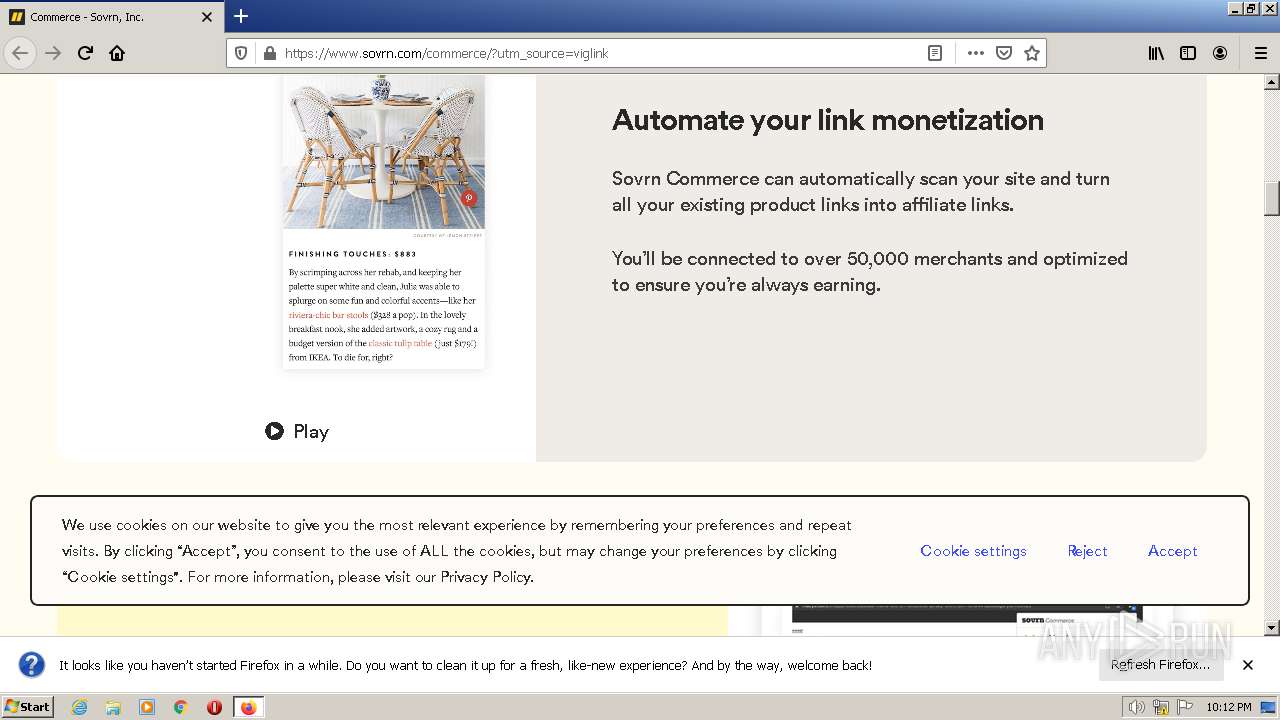This screenshot has height=720, width=1280.
Task: Open the Windows Start menu
Action: coord(28,706)
